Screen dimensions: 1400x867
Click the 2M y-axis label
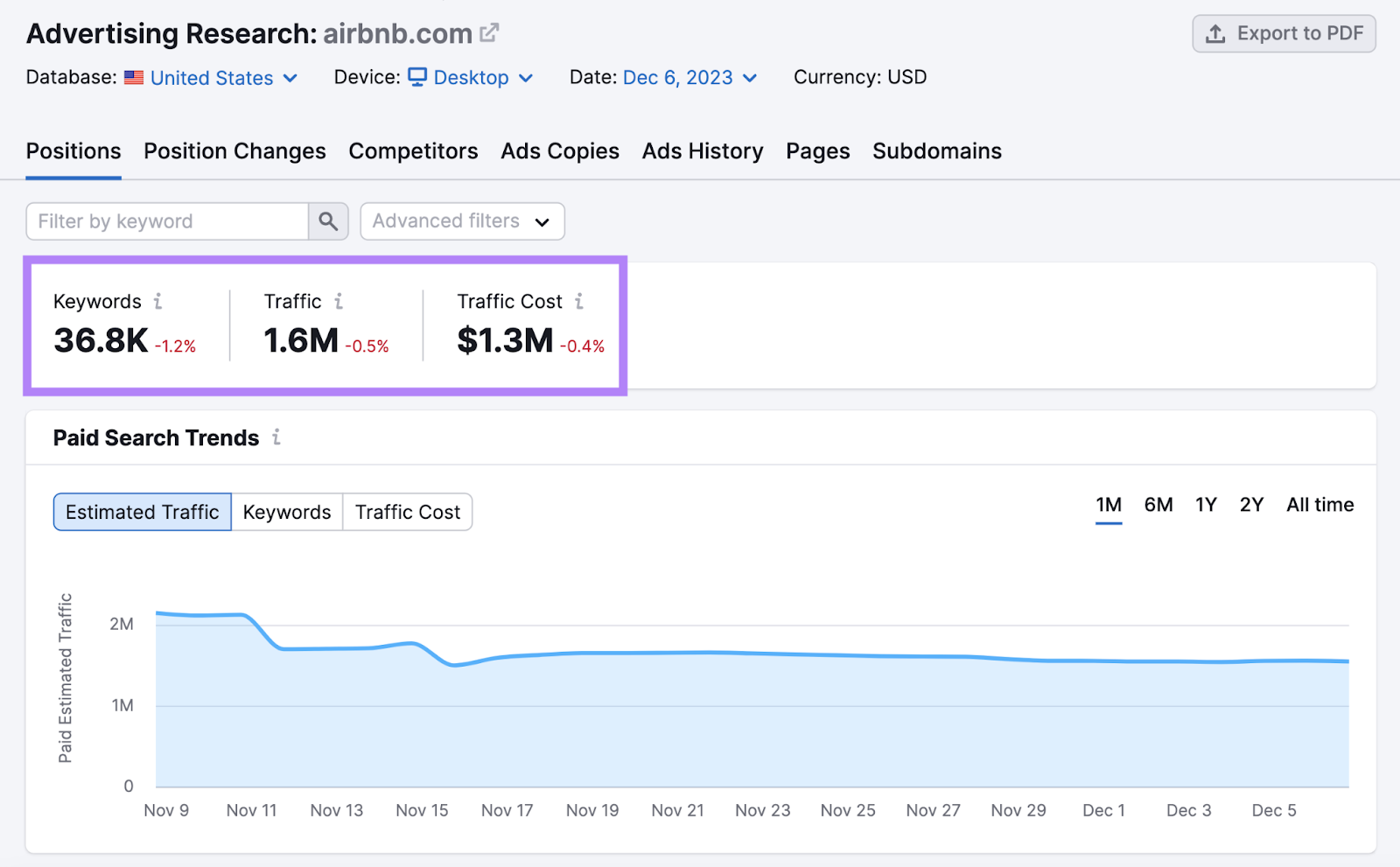(x=122, y=624)
